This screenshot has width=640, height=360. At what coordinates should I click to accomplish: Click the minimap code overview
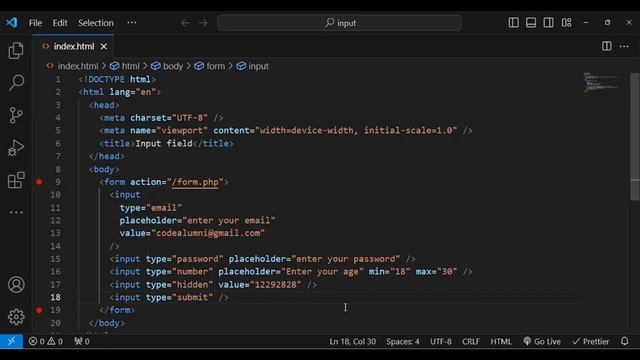click(x=602, y=82)
